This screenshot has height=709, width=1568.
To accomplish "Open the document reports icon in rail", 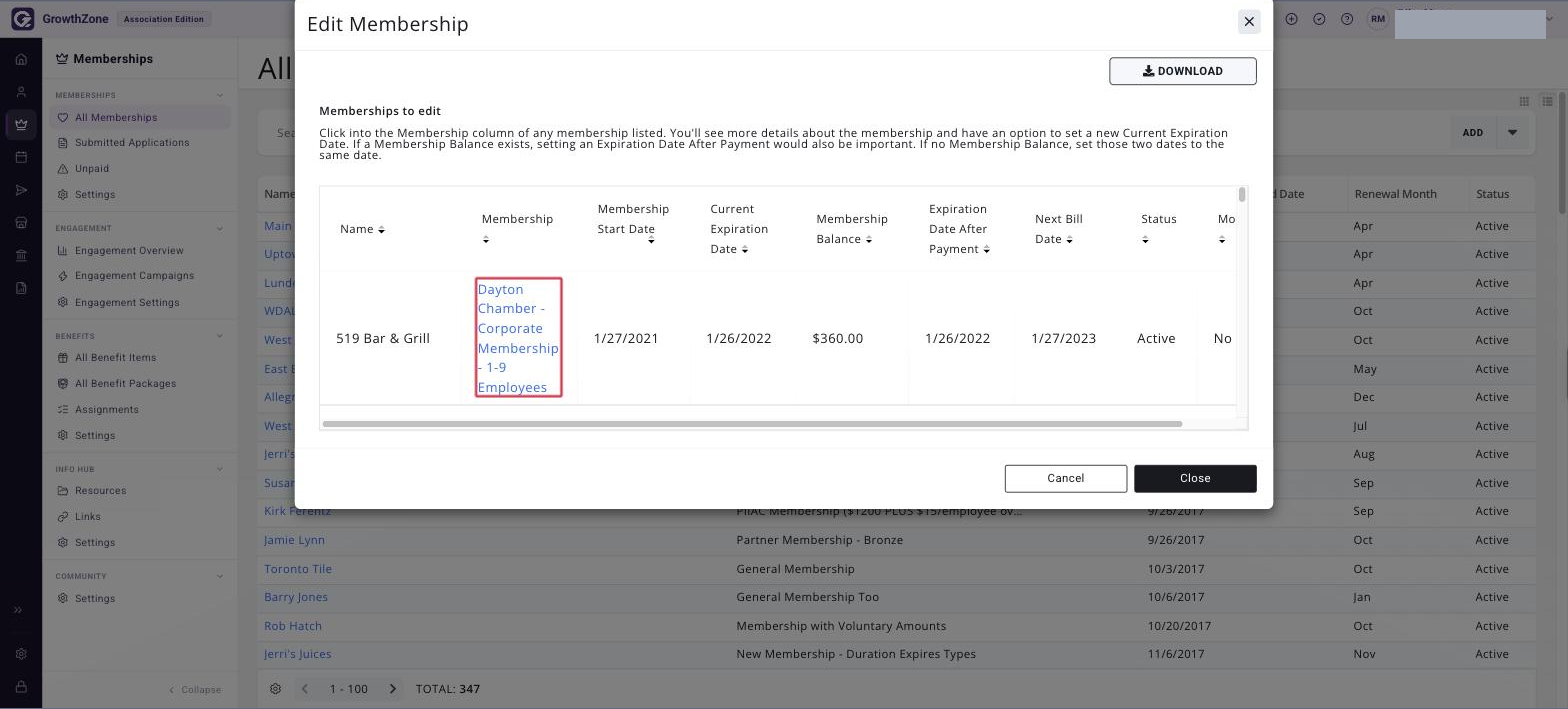I will (x=21, y=288).
